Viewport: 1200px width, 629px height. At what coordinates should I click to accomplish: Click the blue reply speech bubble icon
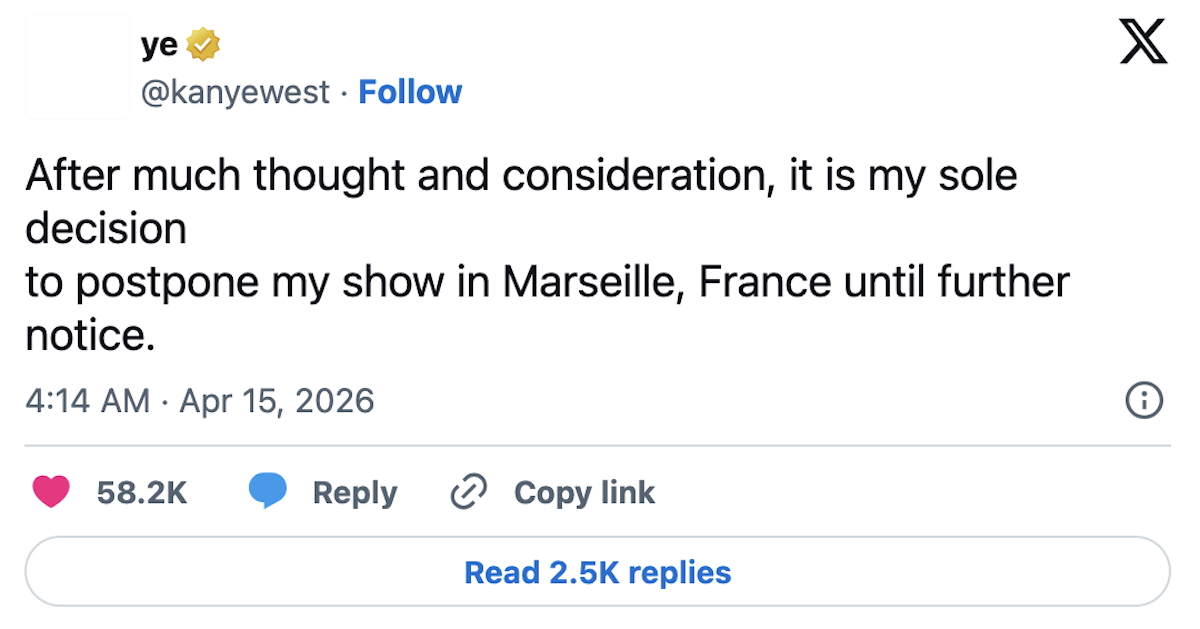(x=267, y=492)
